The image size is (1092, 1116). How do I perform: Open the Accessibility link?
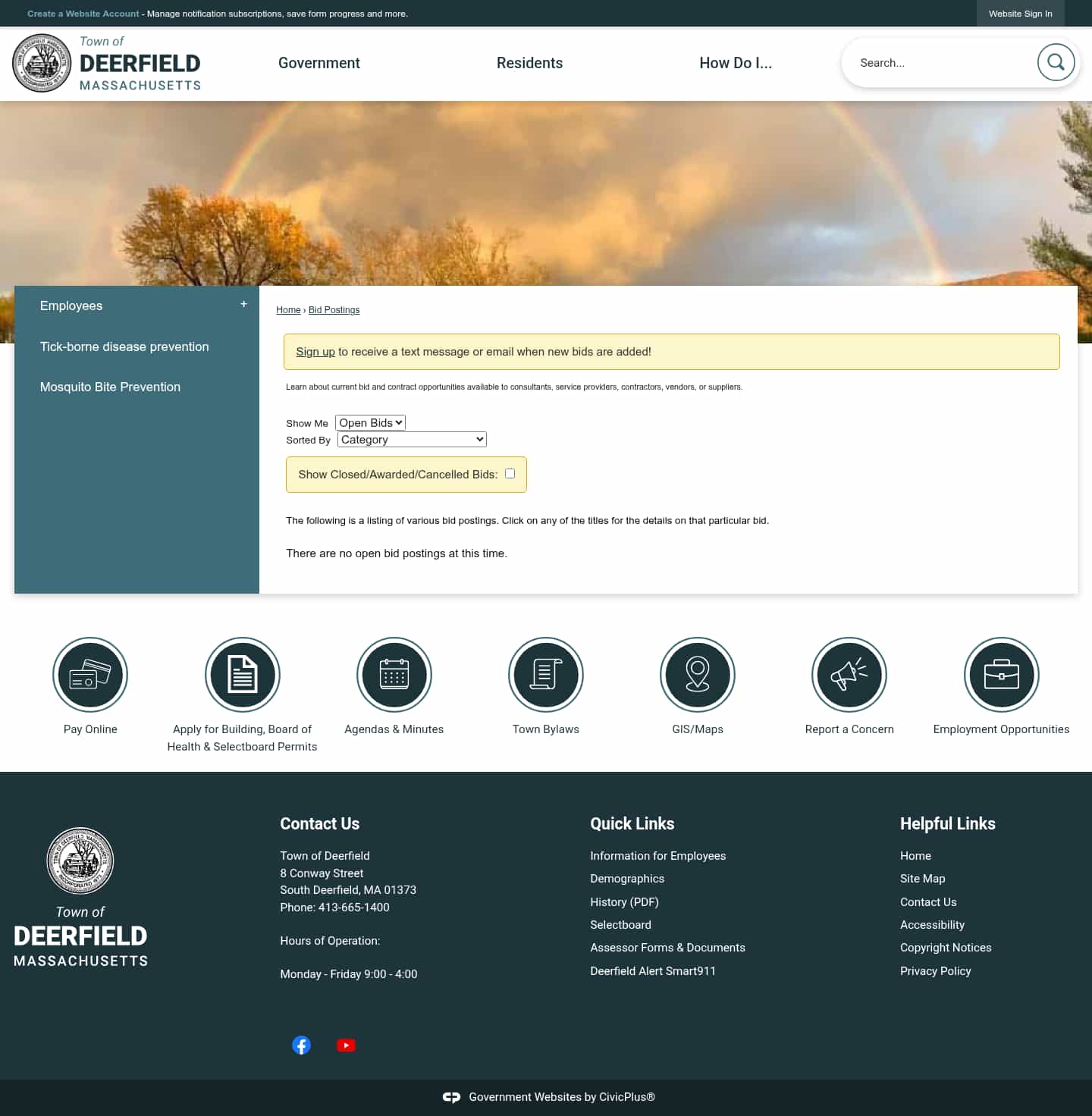coord(932,925)
